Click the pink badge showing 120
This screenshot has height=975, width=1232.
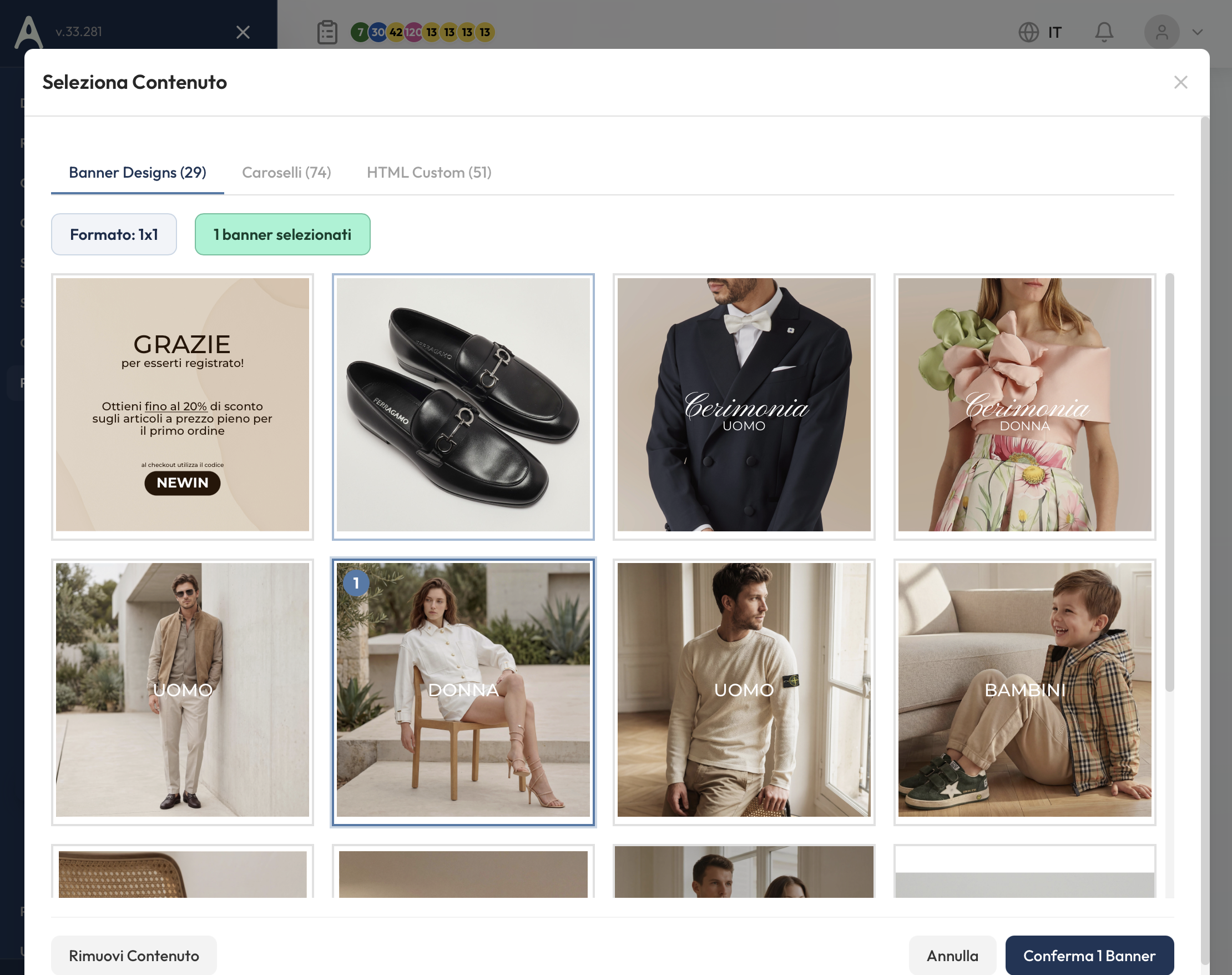click(x=413, y=32)
